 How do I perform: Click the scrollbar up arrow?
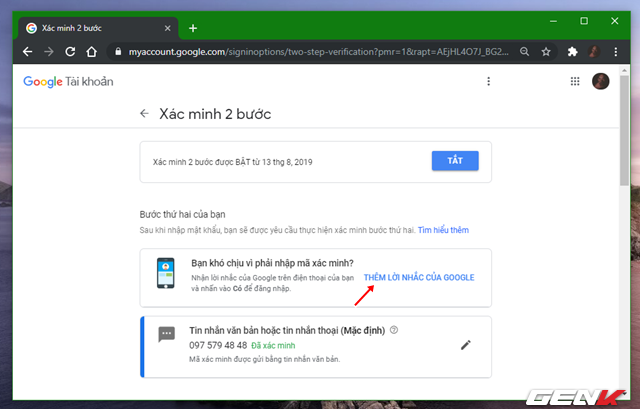(624, 71)
